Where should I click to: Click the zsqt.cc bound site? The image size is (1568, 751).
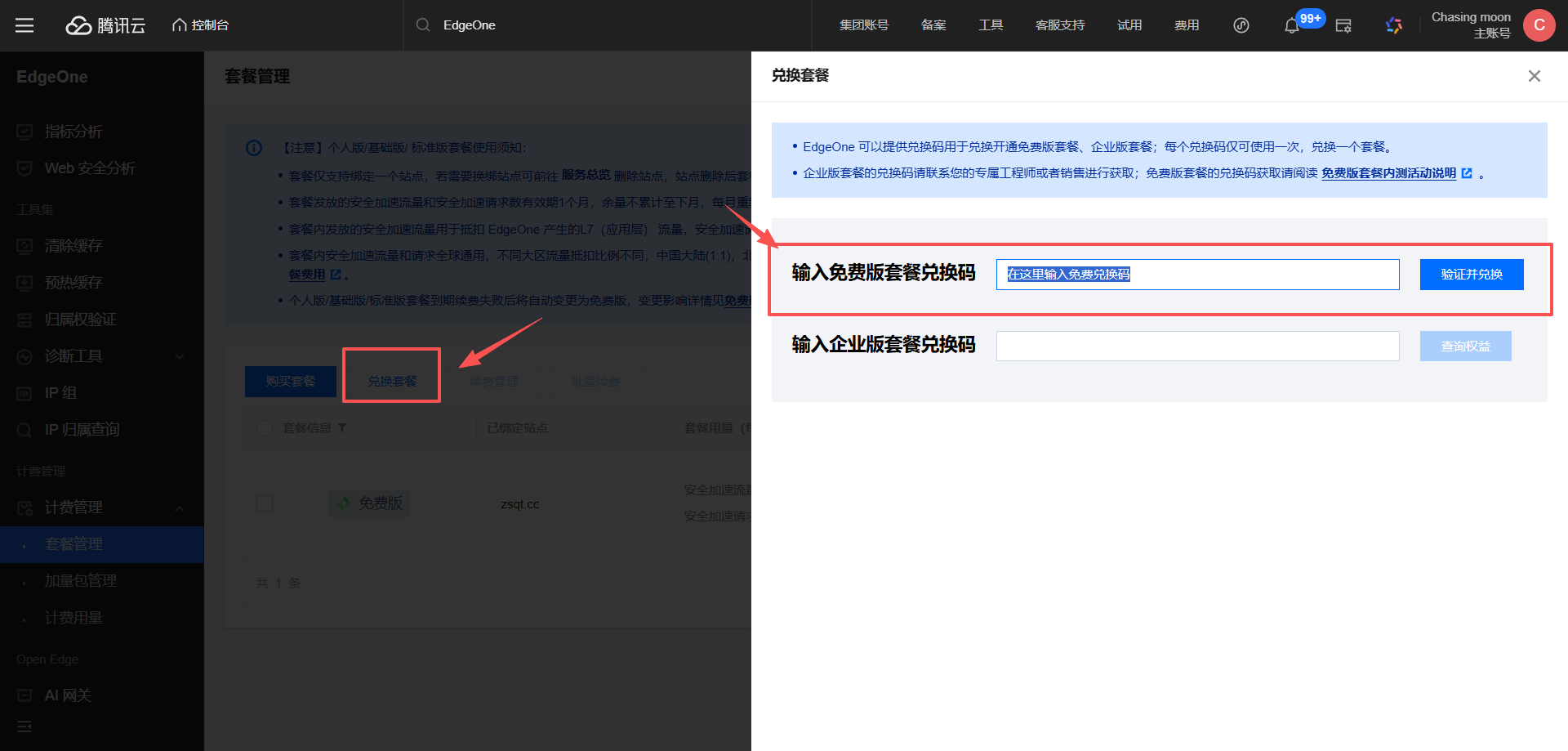pos(520,504)
